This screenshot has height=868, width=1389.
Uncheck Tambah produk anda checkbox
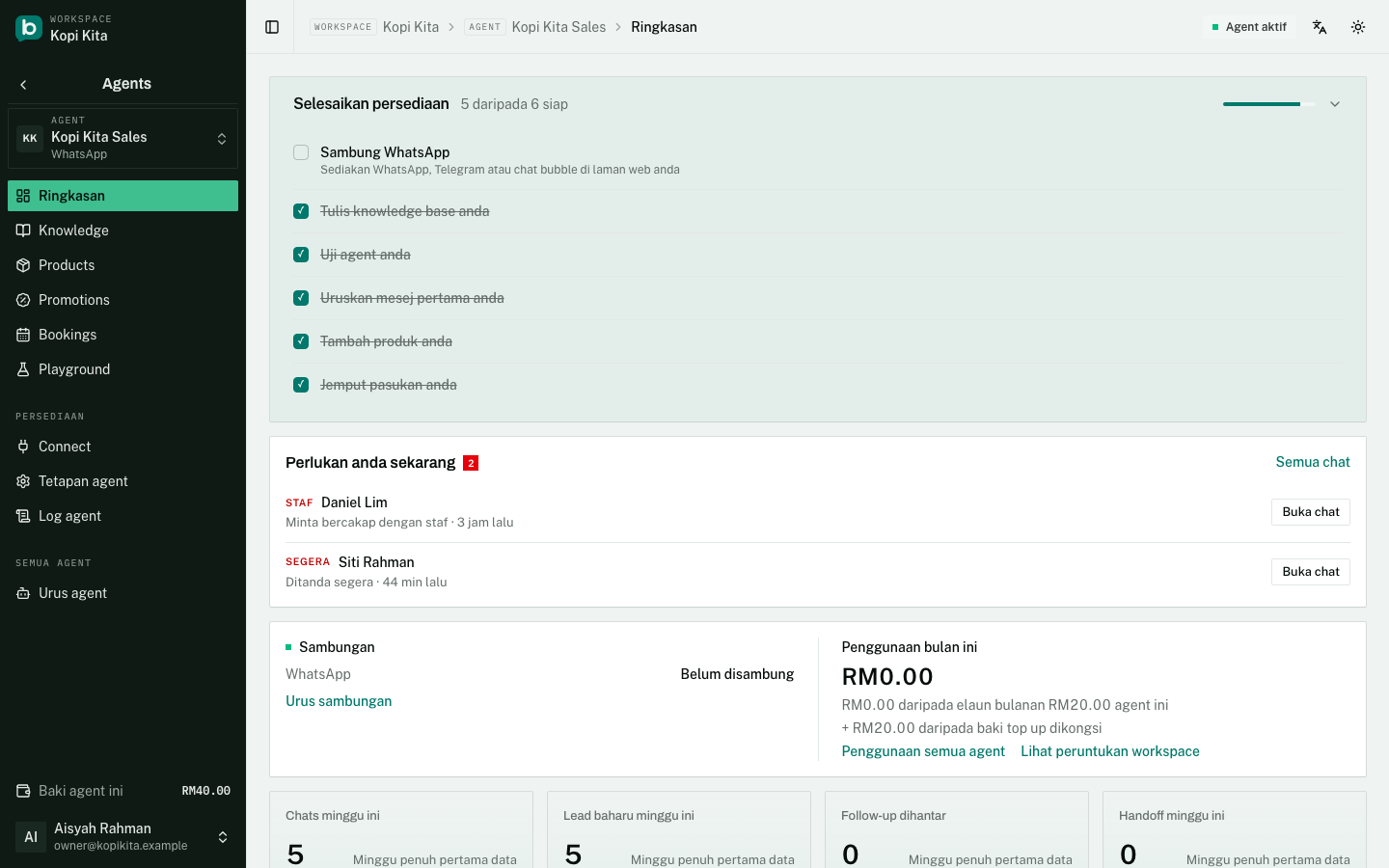[301, 341]
